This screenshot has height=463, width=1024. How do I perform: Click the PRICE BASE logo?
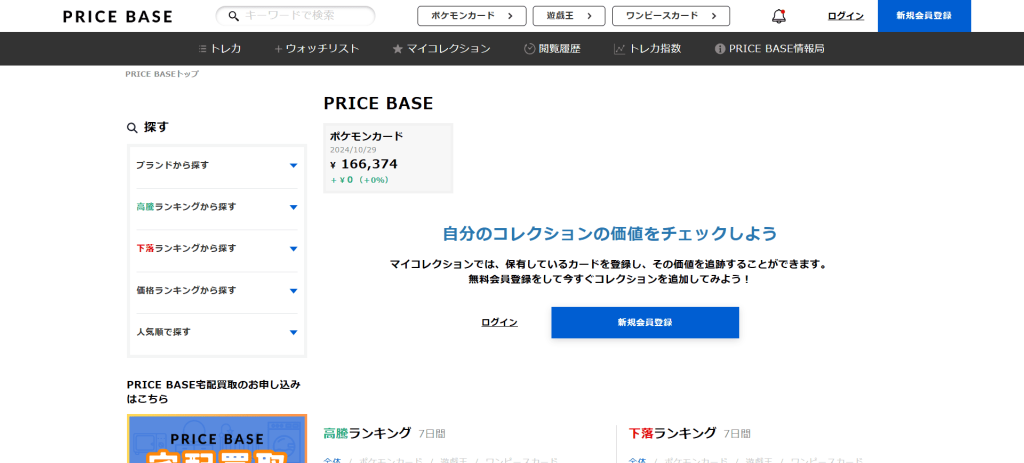[x=118, y=16]
